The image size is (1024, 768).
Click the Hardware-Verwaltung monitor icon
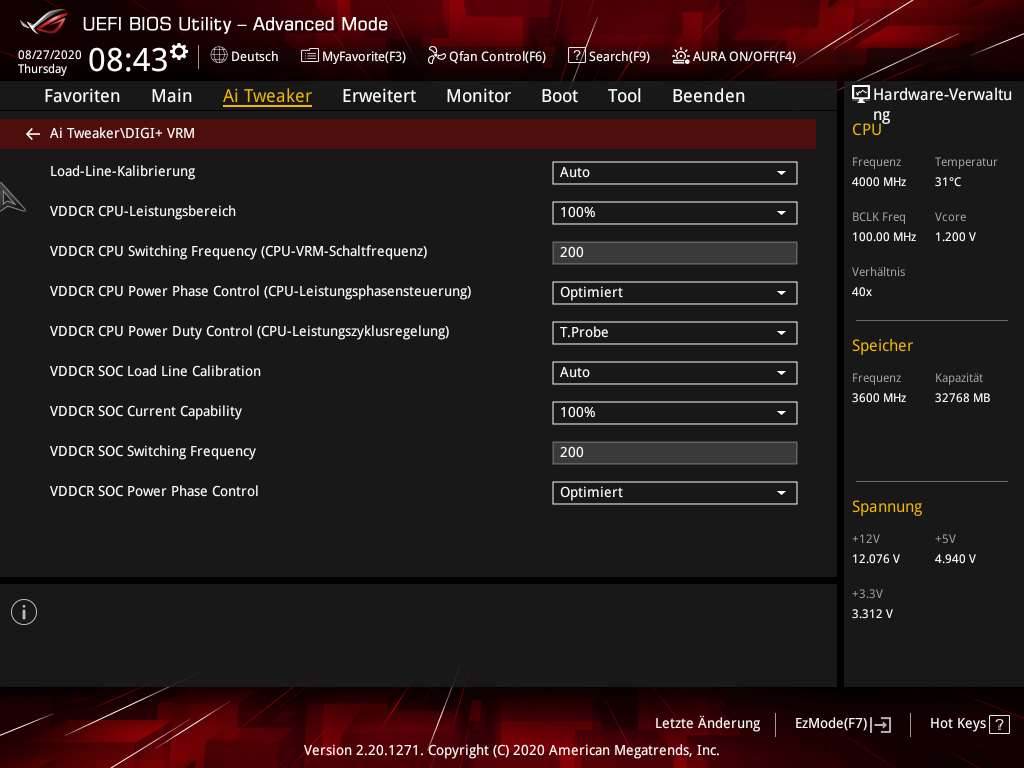861,95
